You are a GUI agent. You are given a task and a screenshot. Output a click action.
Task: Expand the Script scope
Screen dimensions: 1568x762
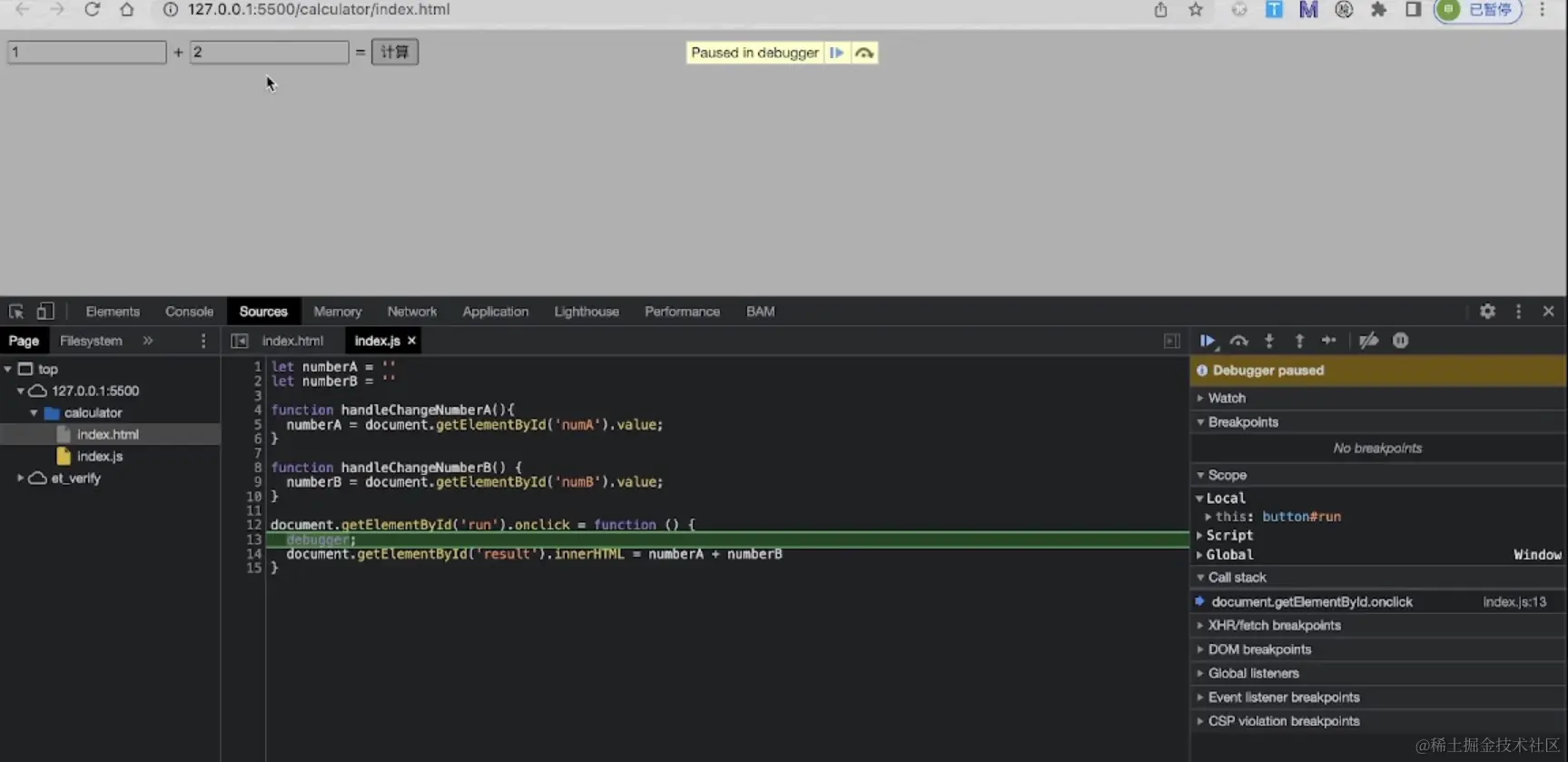(x=1199, y=536)
